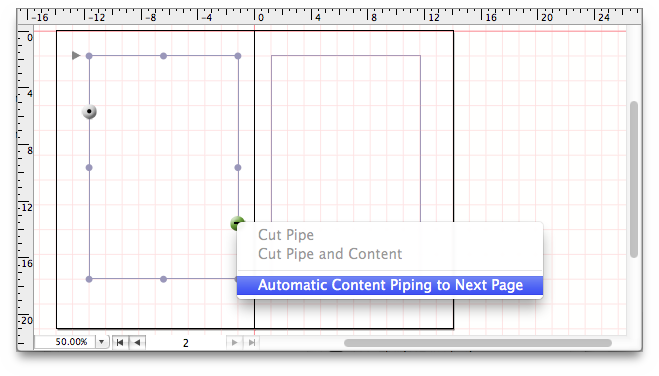Open the zoom percentage dropdown arrow
The width and height of the screenshot is (659, 376).
[101, 342]
